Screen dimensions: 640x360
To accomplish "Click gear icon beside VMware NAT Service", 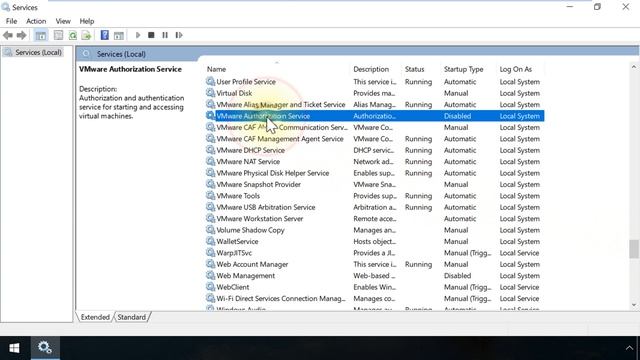I will point(210,162).
